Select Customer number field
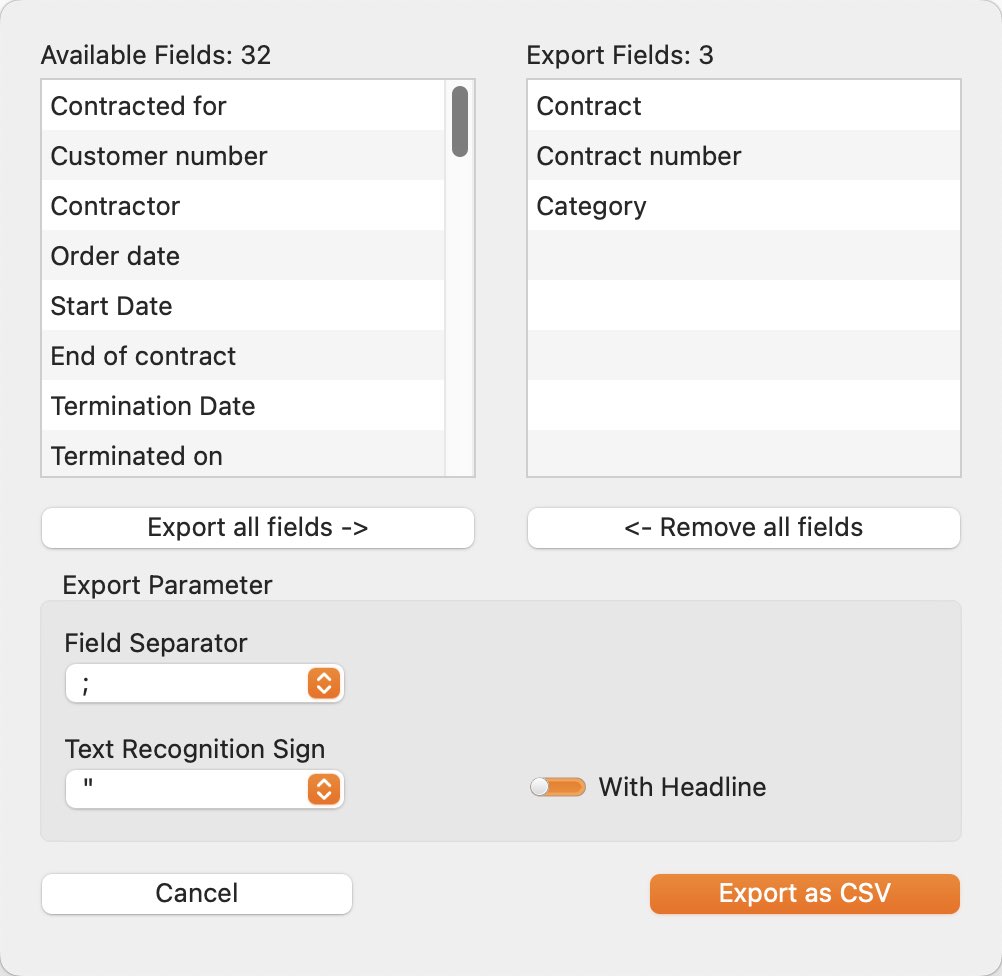This screenshot has height=976, width=1002. 243,155
